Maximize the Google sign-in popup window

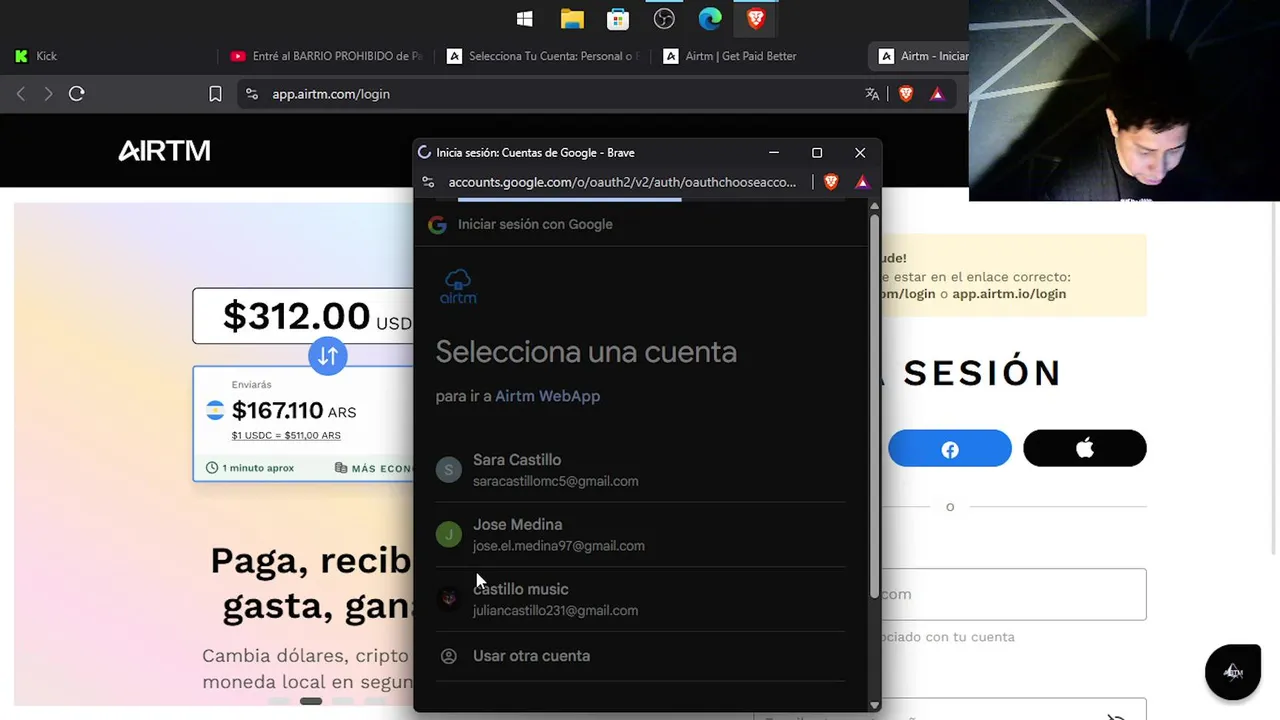(817, 153)
